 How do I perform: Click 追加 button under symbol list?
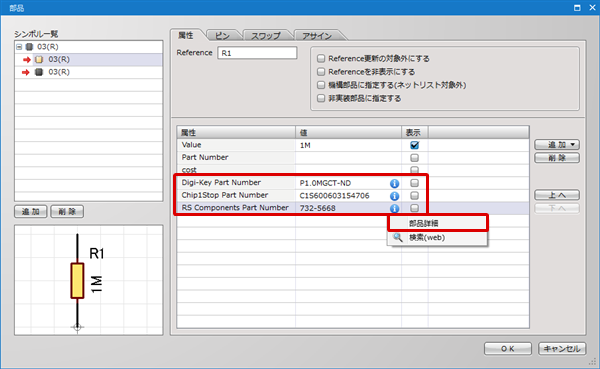[31, 212]
